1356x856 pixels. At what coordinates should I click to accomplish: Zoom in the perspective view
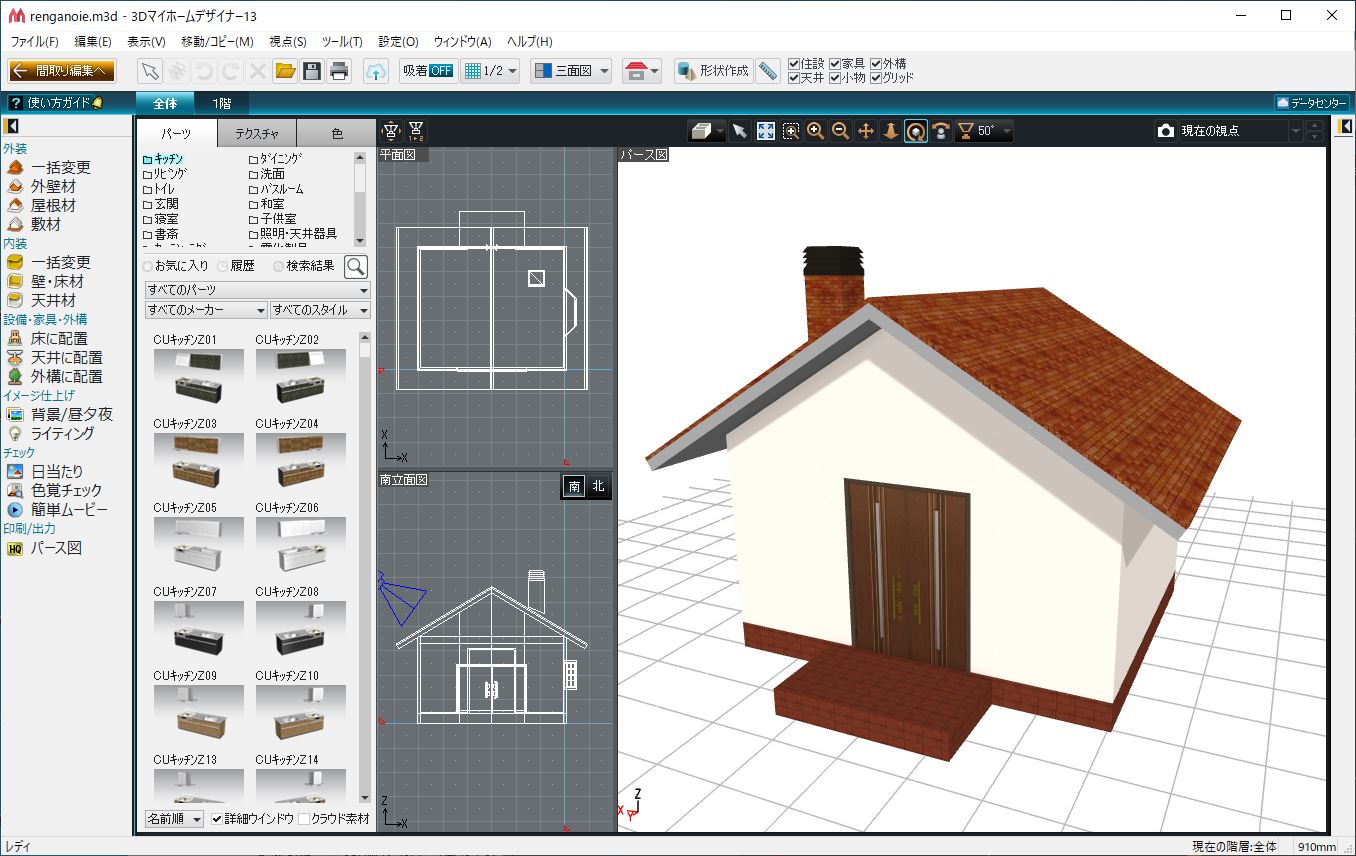(816, 131)
